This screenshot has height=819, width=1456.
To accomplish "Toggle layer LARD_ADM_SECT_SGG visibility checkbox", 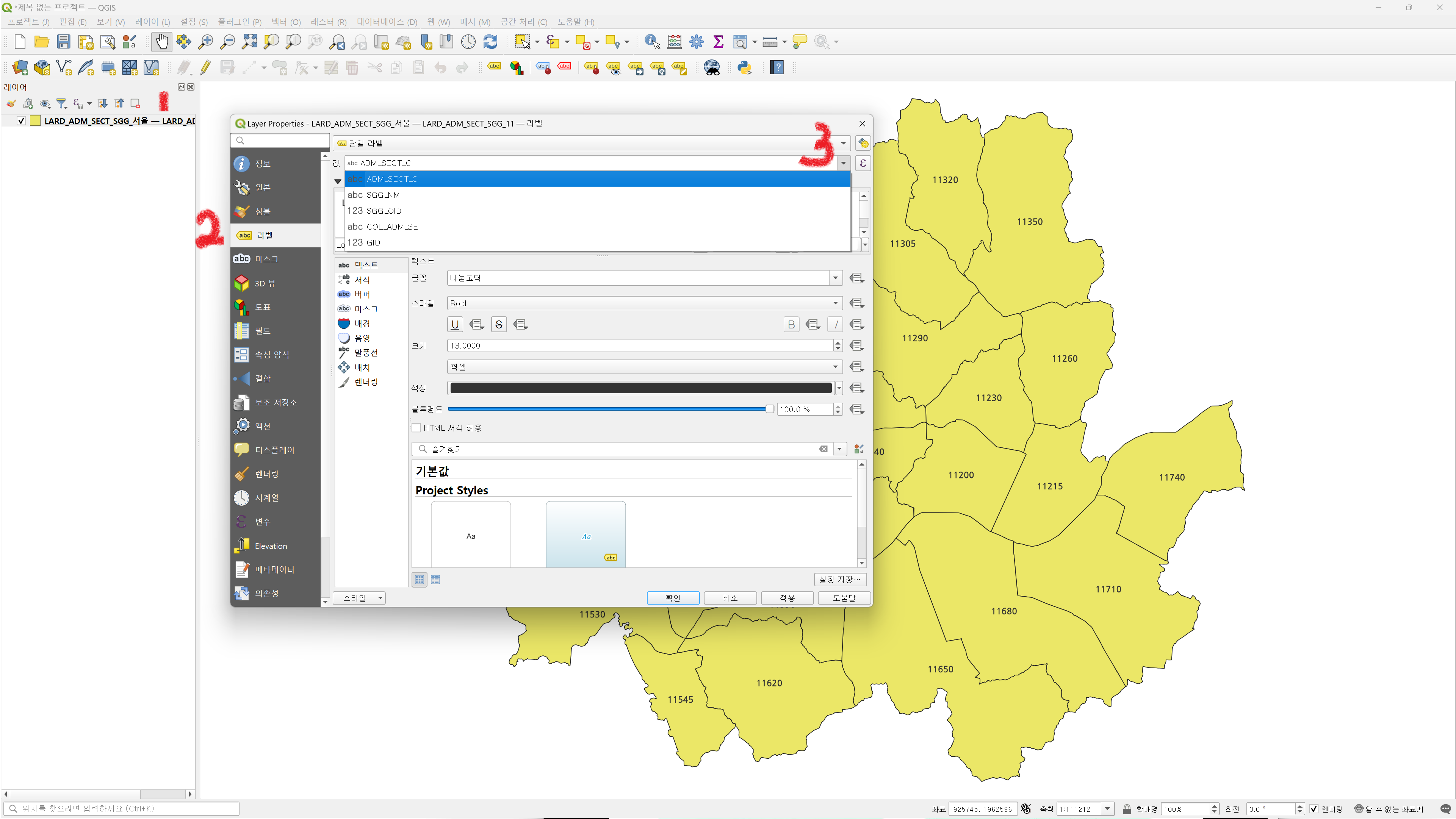I will tap(22, 121).
